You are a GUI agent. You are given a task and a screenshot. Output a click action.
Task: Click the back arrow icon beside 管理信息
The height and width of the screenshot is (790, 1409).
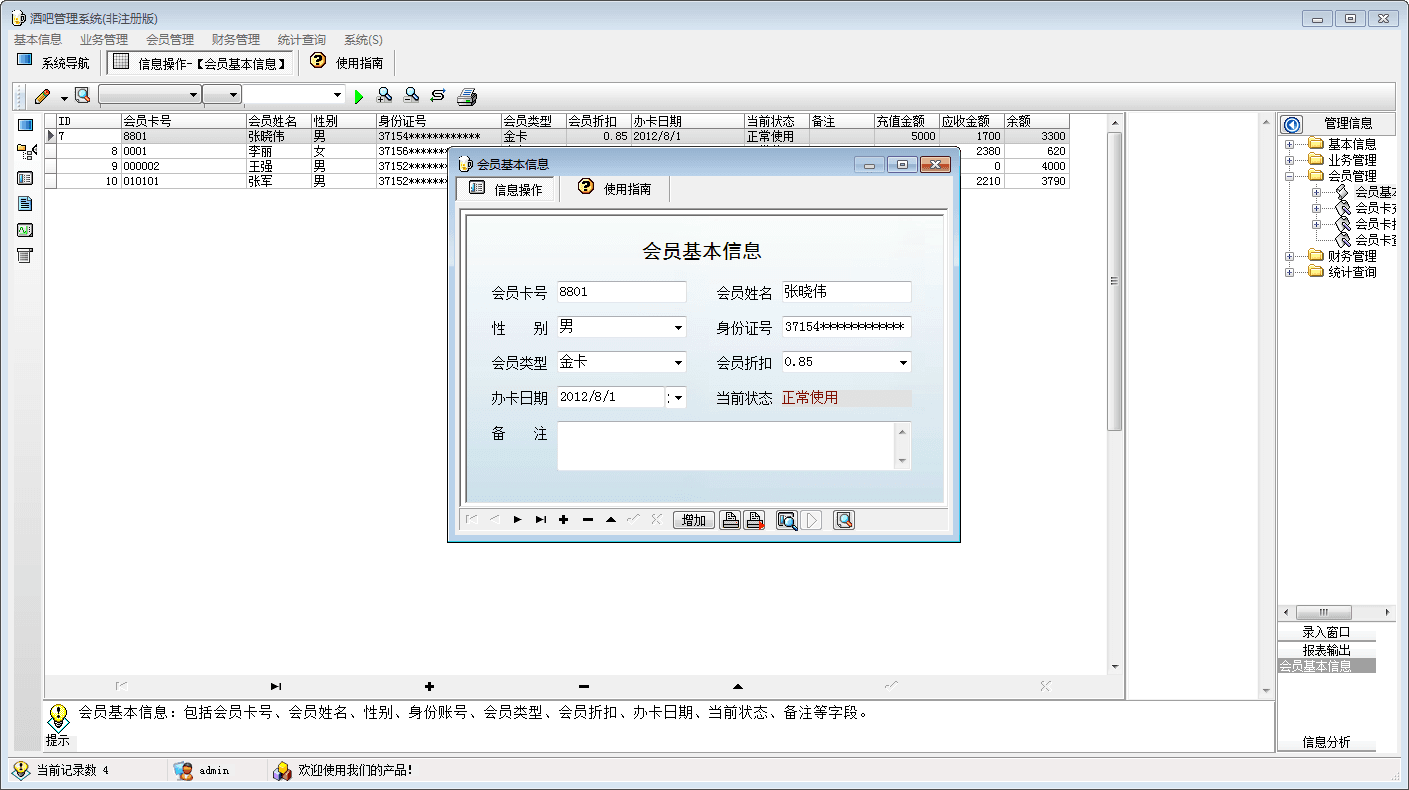pos(1292,124)
